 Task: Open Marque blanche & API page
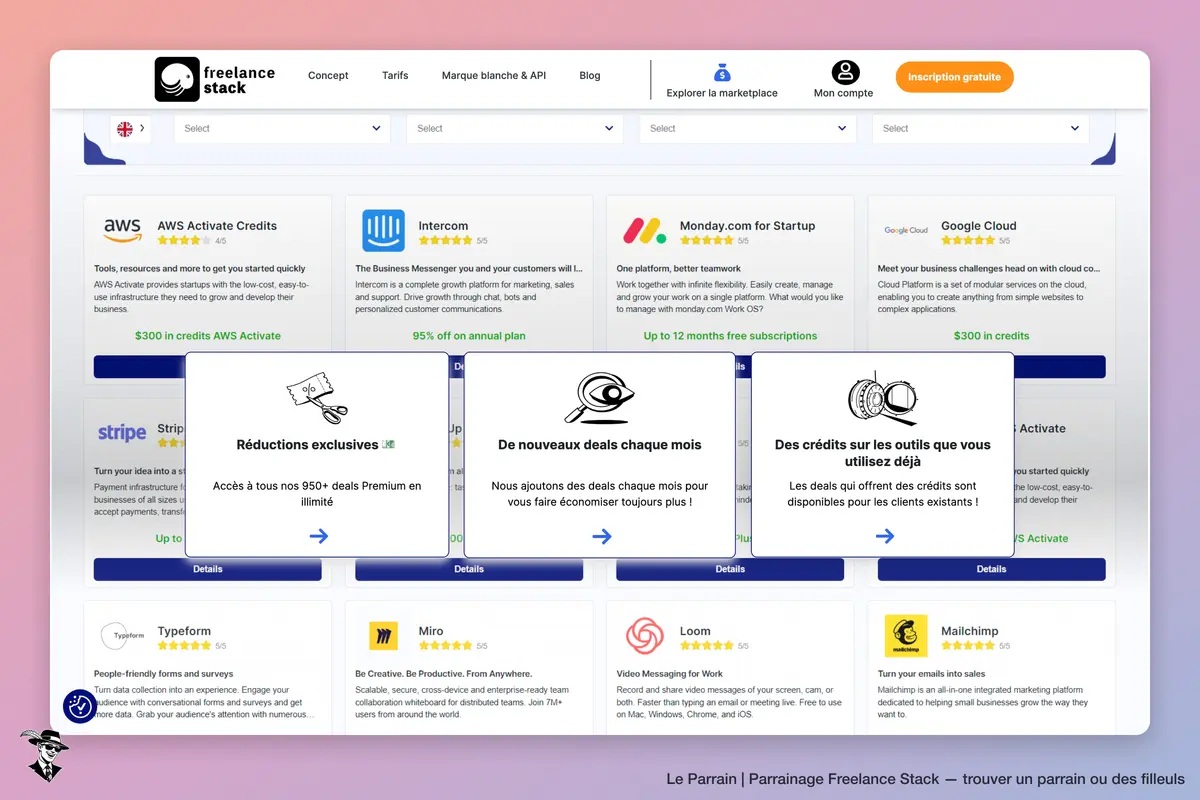click(494, 75)
